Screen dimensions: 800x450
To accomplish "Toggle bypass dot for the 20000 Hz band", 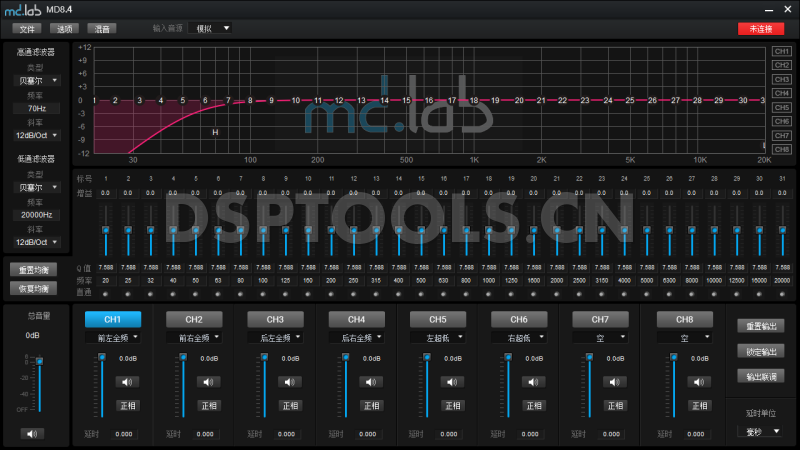I will (782, 294).
